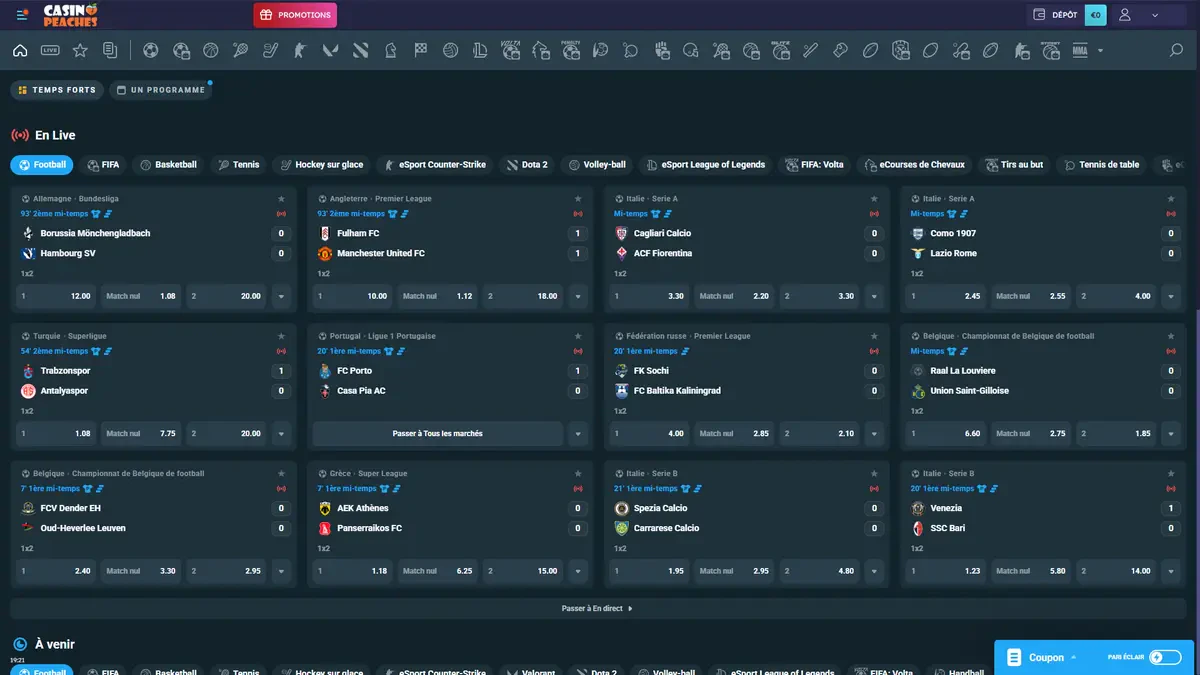Open the hamburger menu beside Casino Peaches logo

coord(23,15)
